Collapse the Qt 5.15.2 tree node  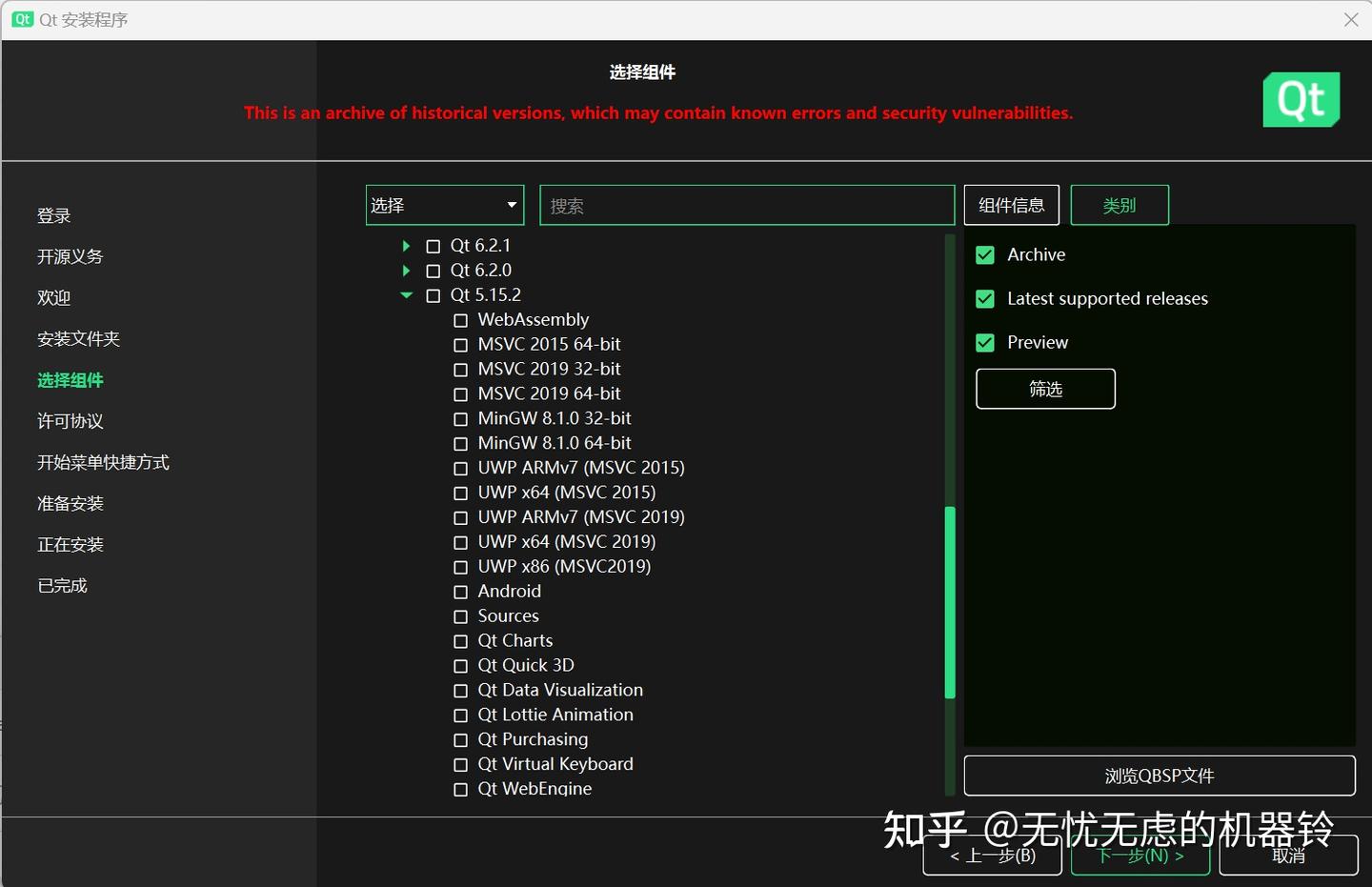click(x=406, y=294)
